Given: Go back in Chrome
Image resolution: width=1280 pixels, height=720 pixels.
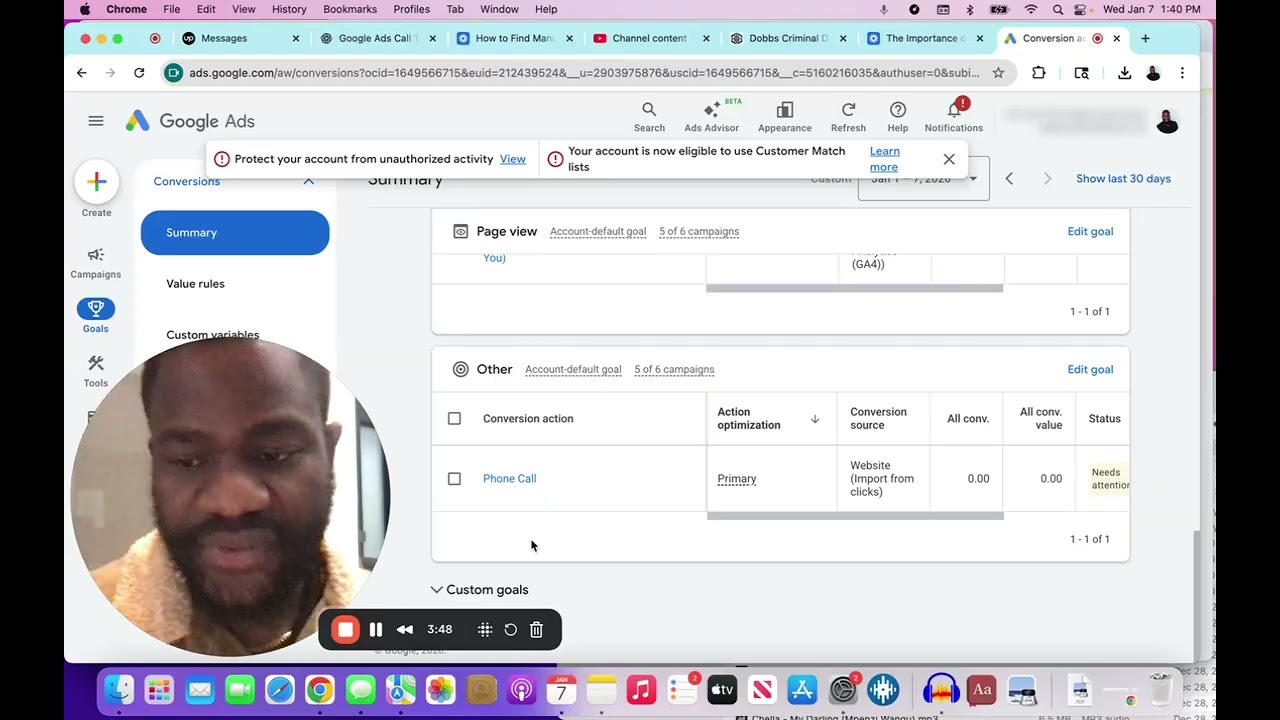Looking at the screenshot, I should 82,73.
